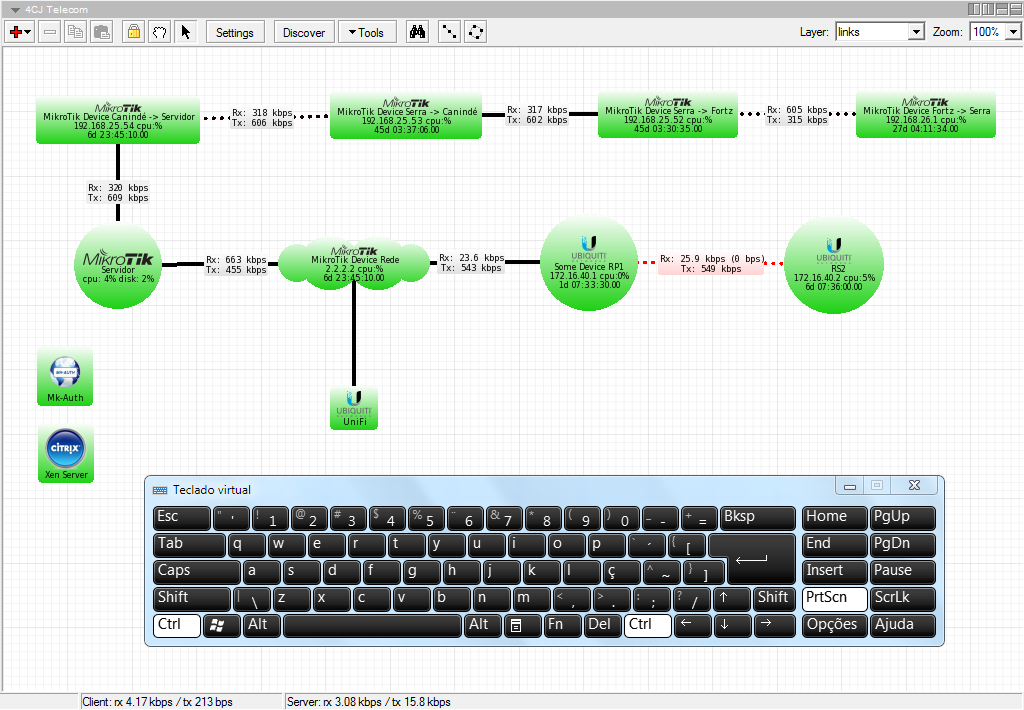
Task: Select the Xen Server Citrix device
Action: (66, 454)
